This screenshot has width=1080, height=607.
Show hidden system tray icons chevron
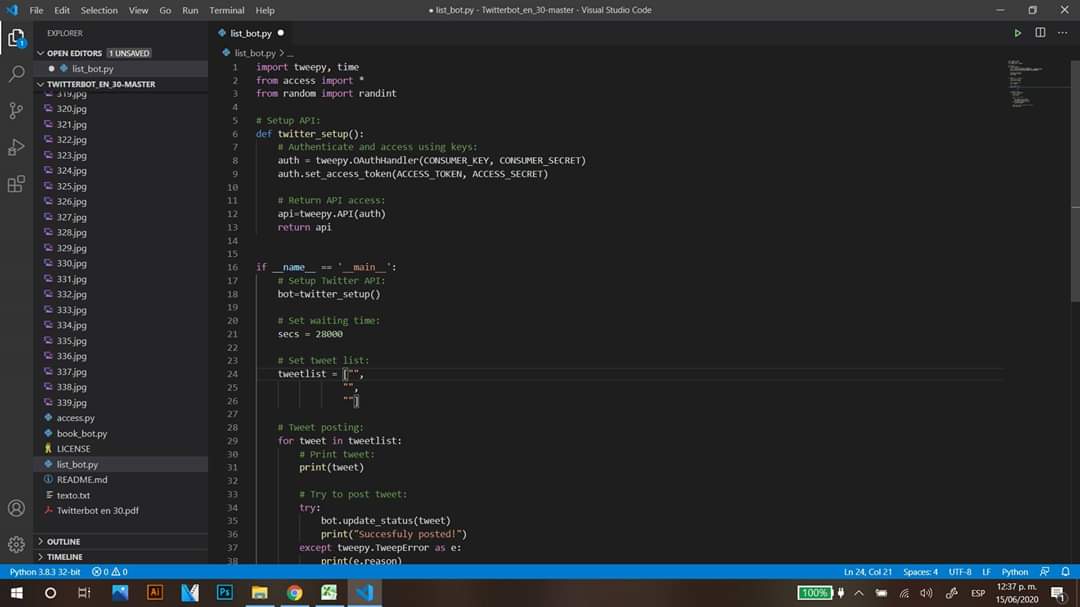859,593
